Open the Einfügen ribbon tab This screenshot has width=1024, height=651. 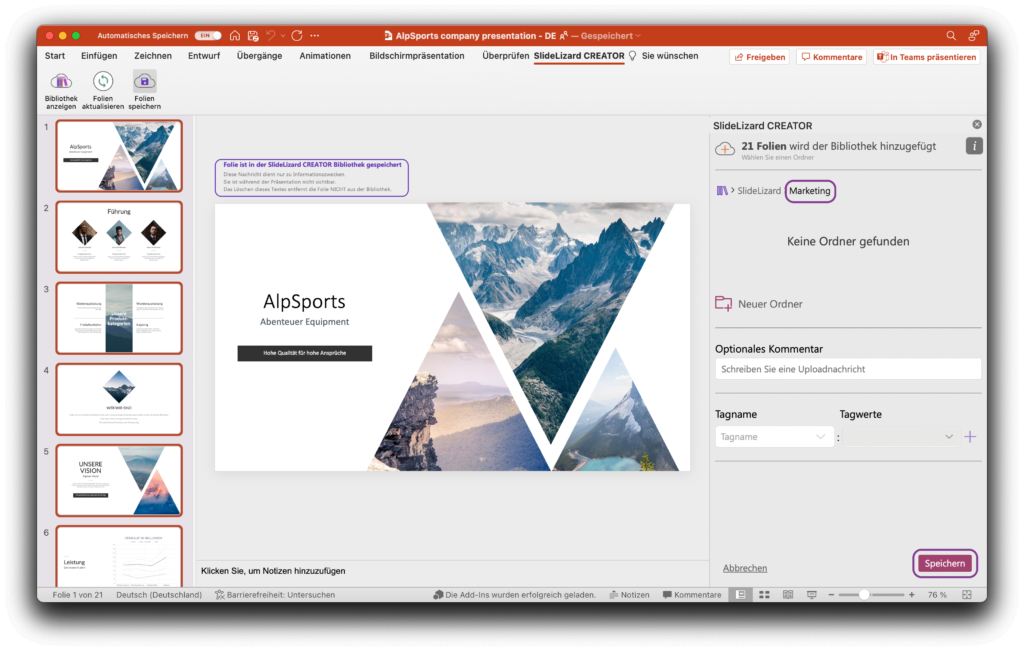coord(99,56)
